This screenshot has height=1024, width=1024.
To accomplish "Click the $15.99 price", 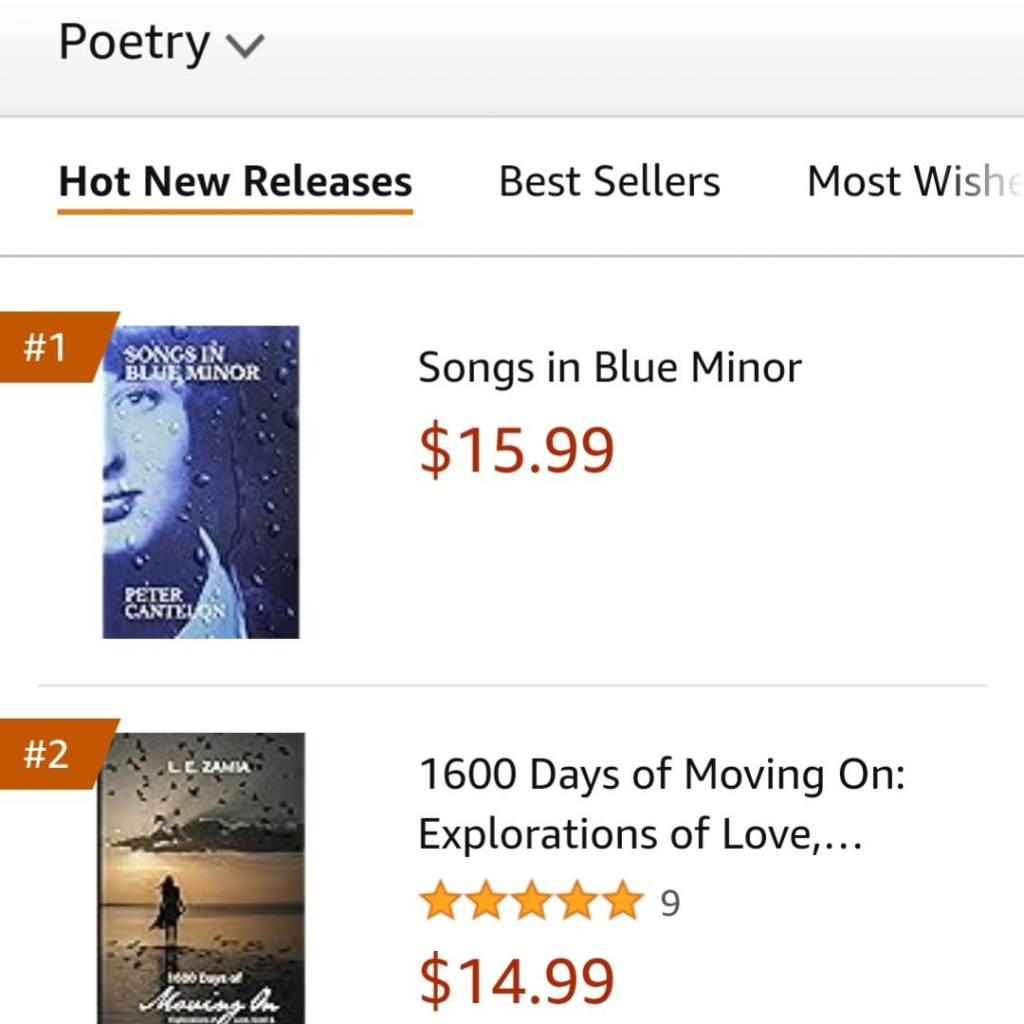I will click(x=516, y=450).
